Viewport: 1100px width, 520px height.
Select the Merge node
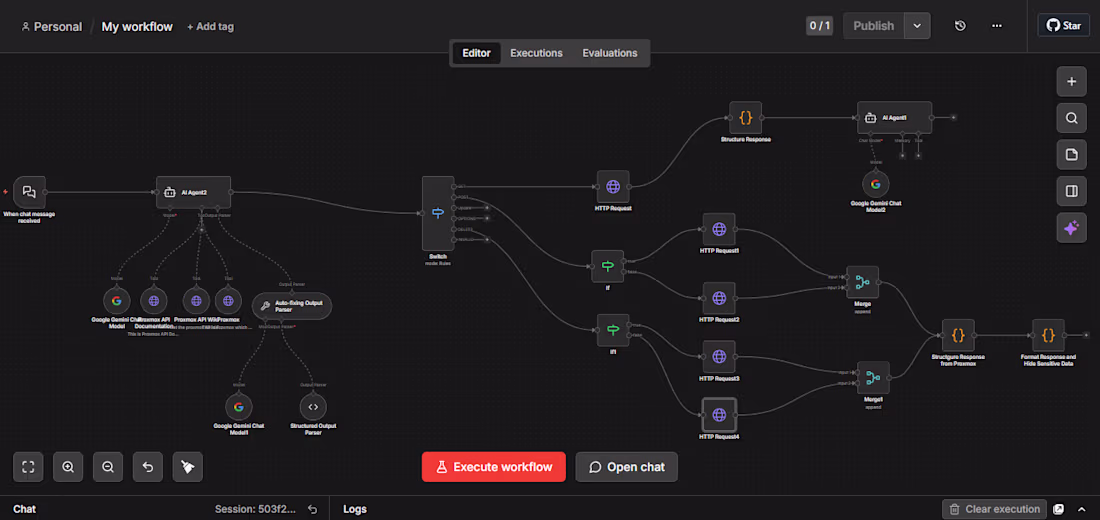pyautogui.click(x=862, y=282)
